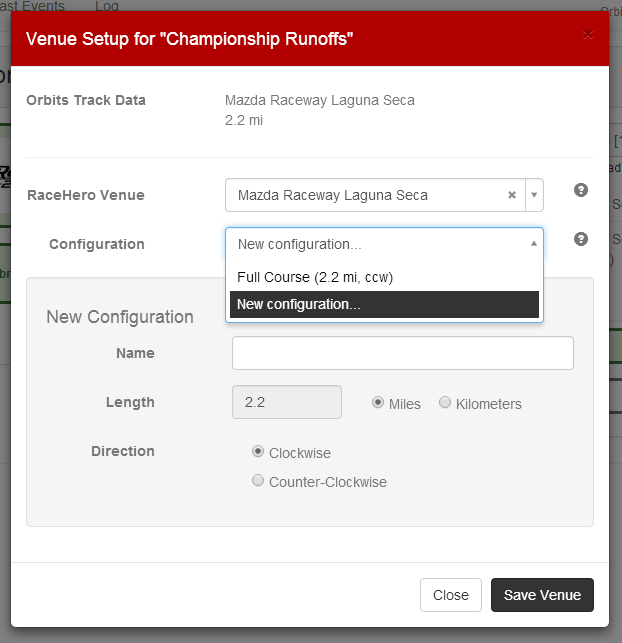Click the Length field showing 2.2
The height and width of the screenshot is (643, 622).
tap(287, 402)
